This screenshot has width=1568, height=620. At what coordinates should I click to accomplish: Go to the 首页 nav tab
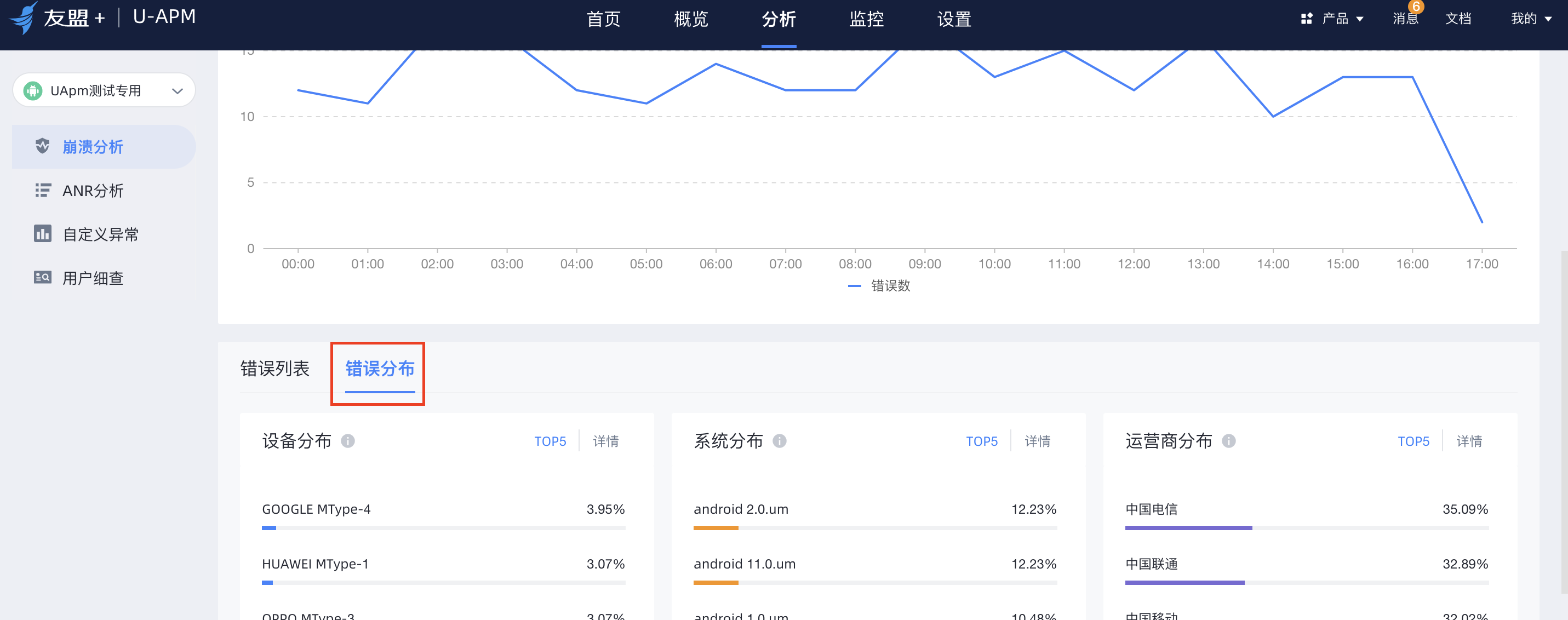point(603,20)
